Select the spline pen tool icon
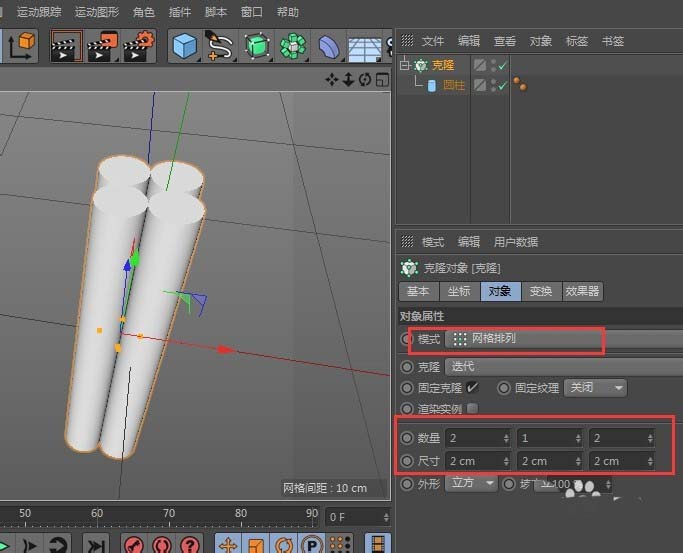 [220, 46]
